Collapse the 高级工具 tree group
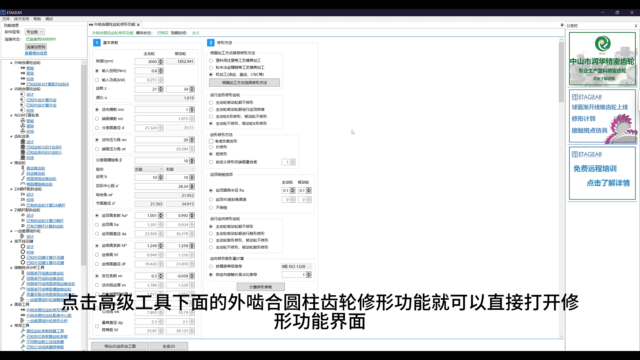The height and width of the screenshot is (360, 640). (x=11, y=304)
